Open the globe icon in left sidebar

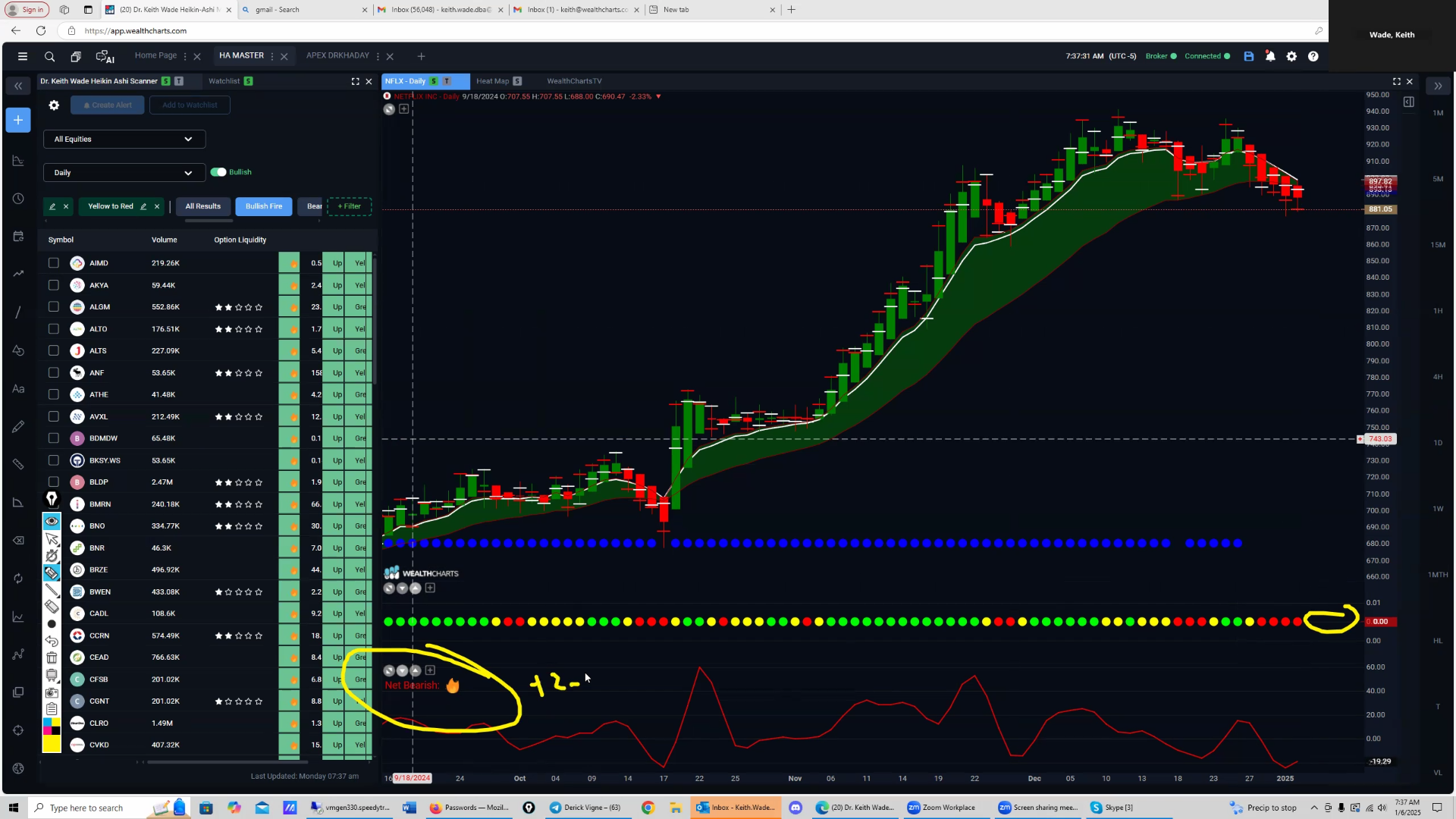click(x=18, y=768)
